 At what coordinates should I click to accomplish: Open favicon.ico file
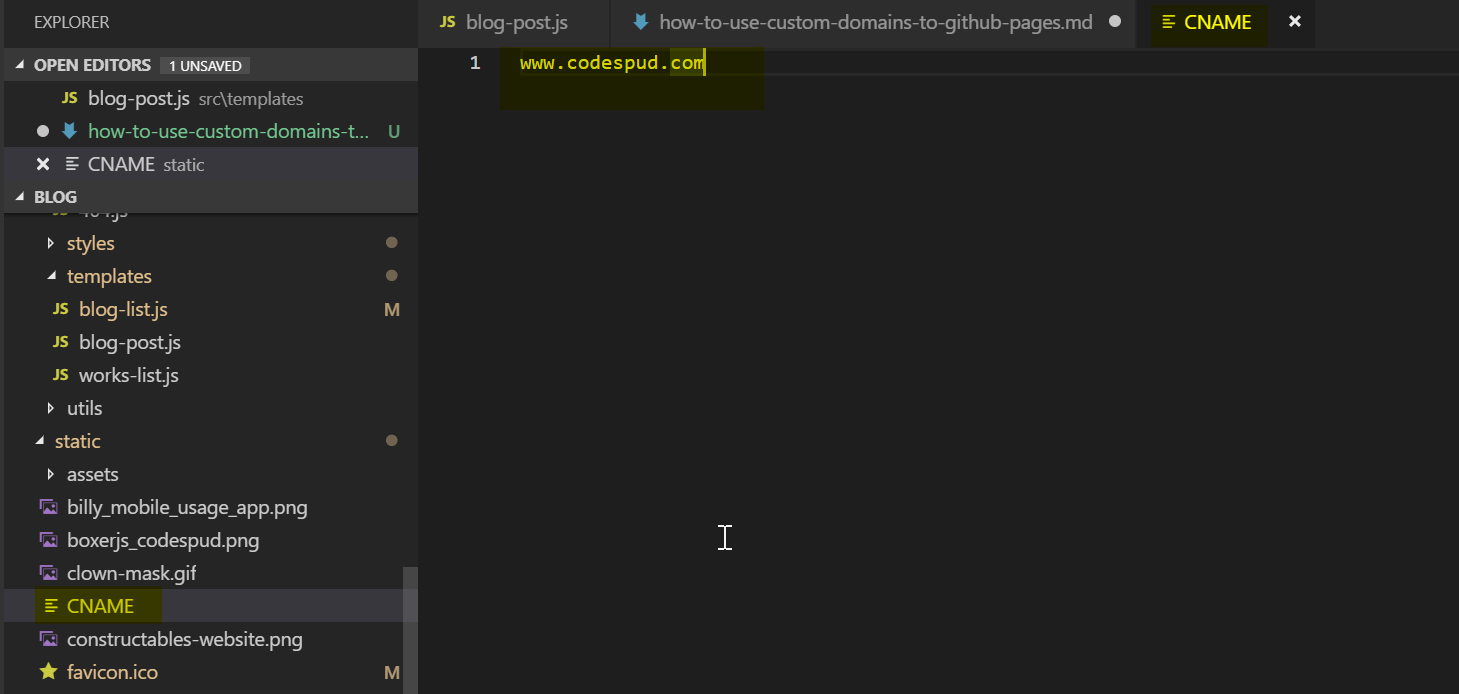pyautogui.click(x=112, y=672)
